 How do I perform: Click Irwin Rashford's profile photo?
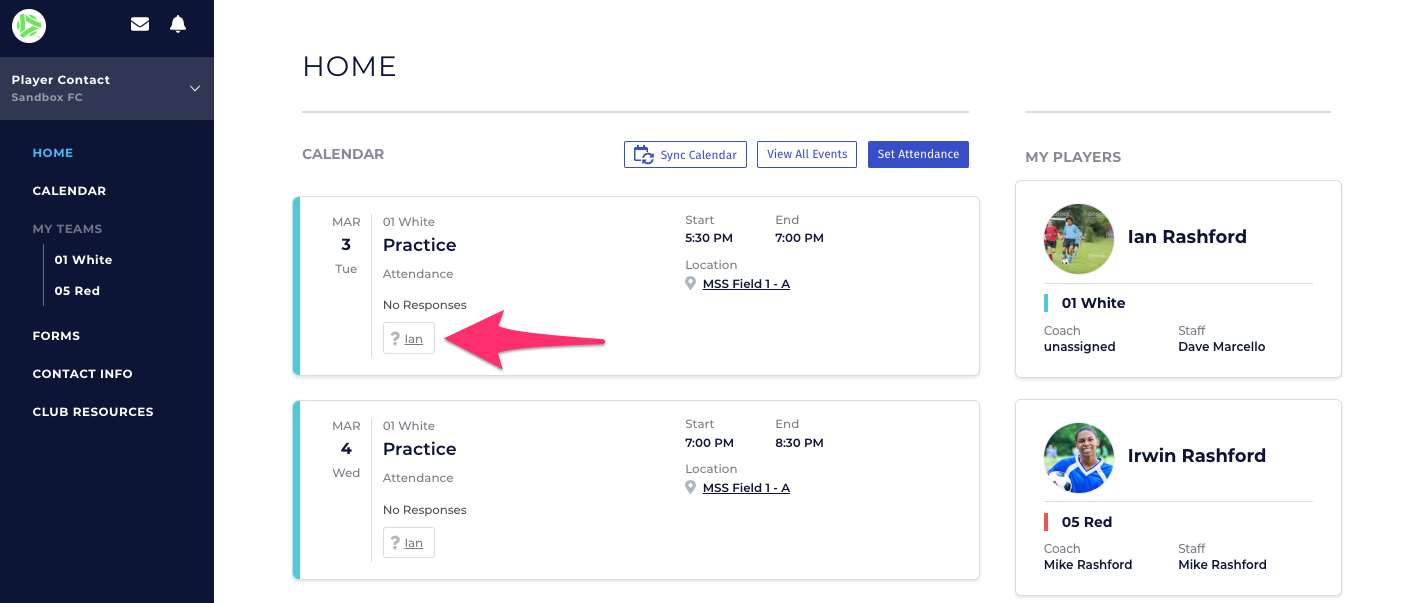(x=1079, y=458)
